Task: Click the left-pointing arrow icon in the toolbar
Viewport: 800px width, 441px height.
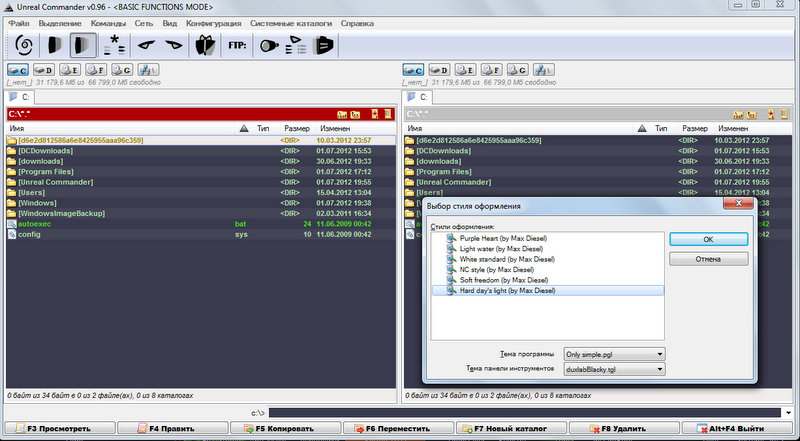Action: [146, 45]
